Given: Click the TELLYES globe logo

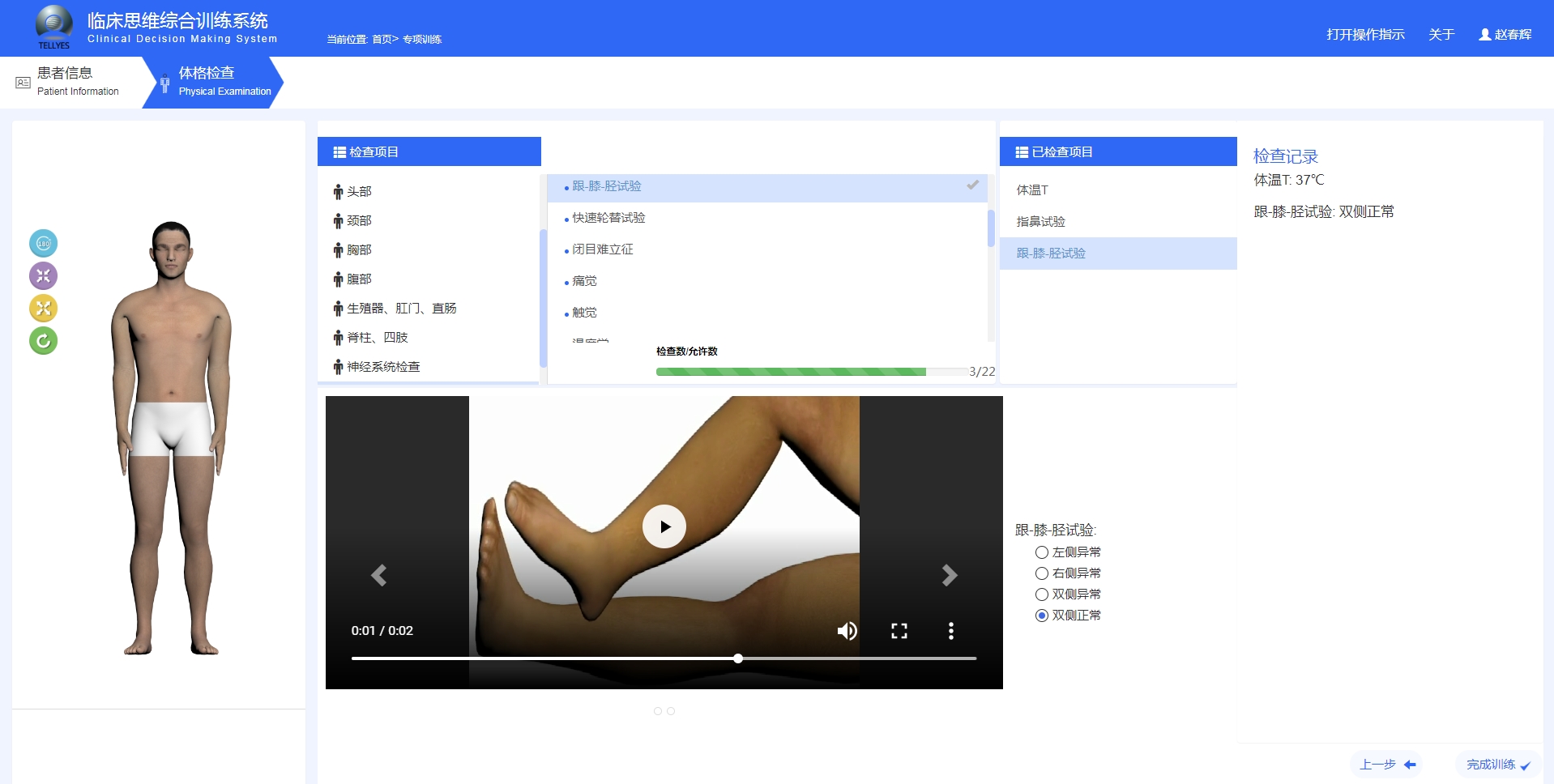Looking at the screenshot, I should [54, 27].
